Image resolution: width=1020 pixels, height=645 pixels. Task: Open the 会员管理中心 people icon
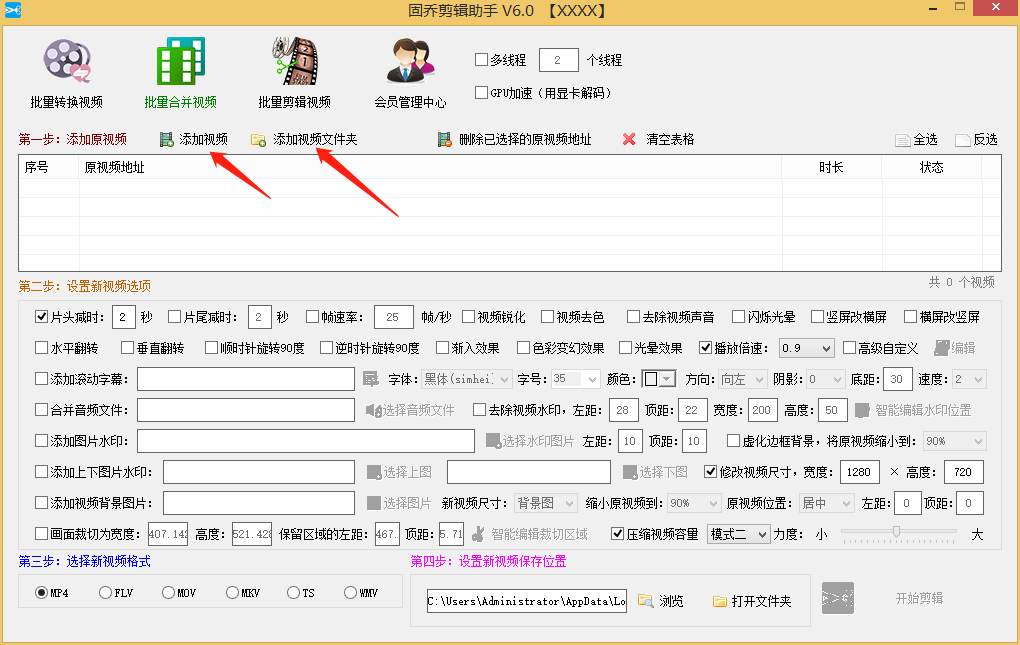410,61
